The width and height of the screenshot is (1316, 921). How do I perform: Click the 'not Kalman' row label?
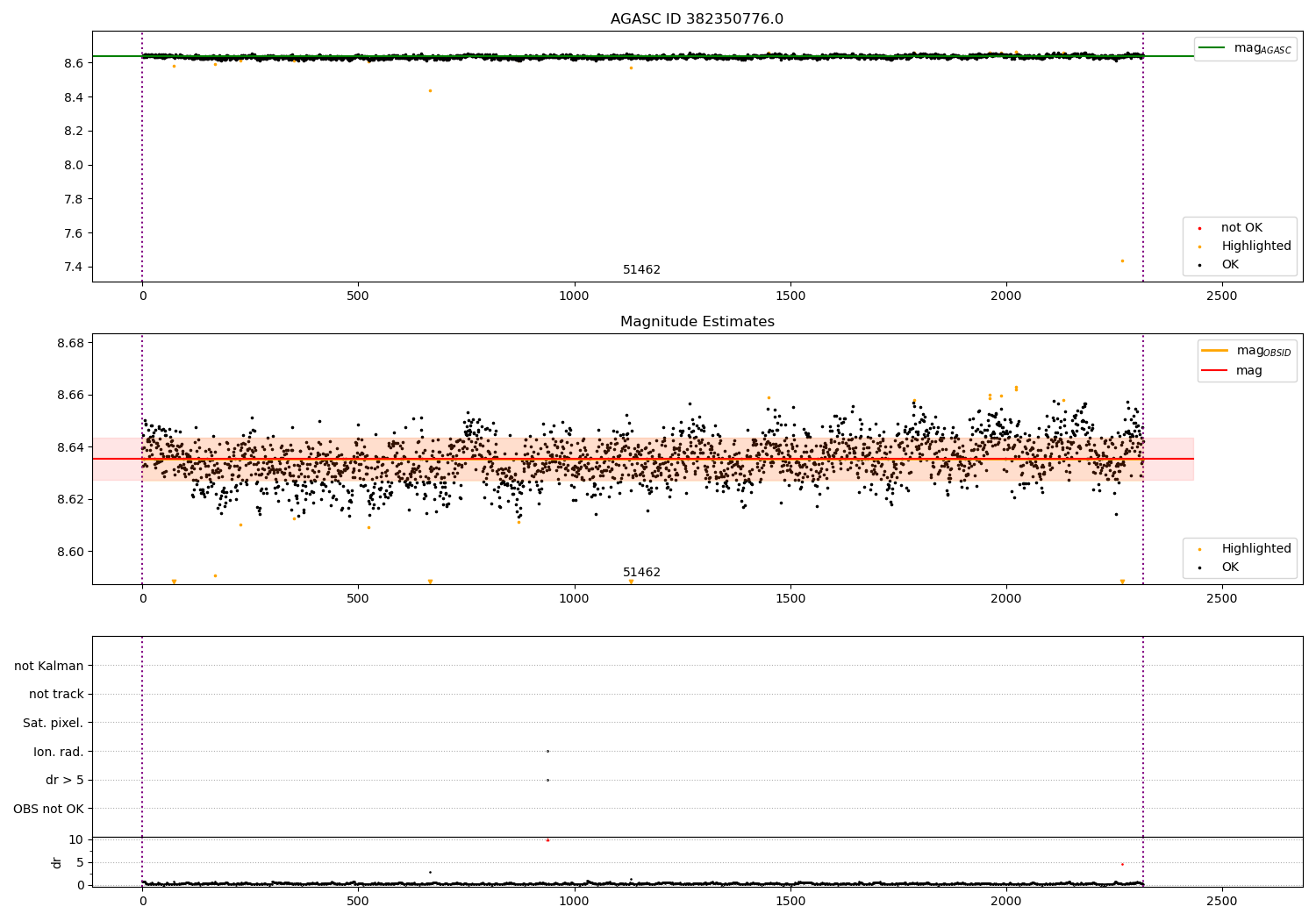point(49,666)
